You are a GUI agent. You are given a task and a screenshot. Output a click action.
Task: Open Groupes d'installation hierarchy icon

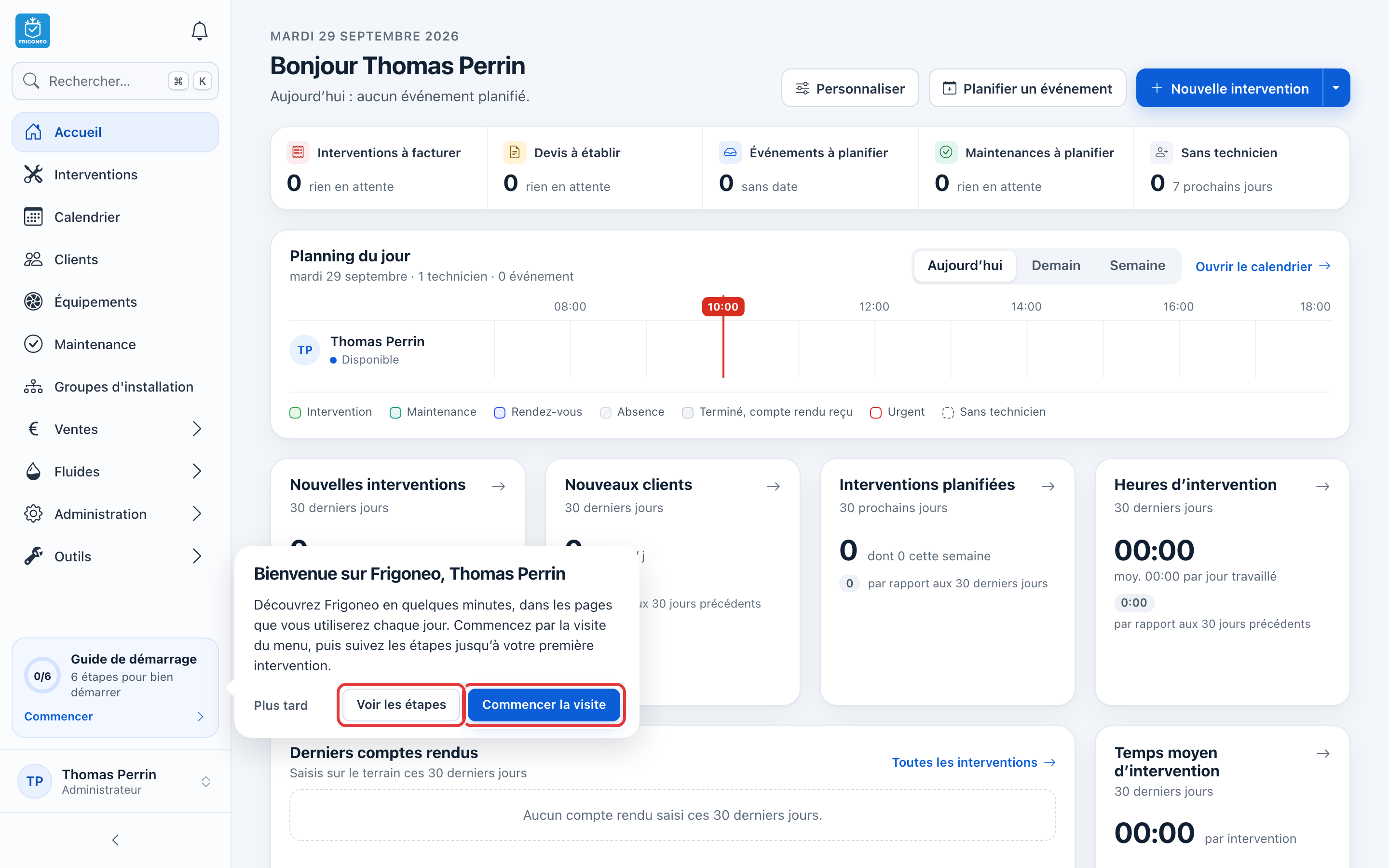pos(33,387)
